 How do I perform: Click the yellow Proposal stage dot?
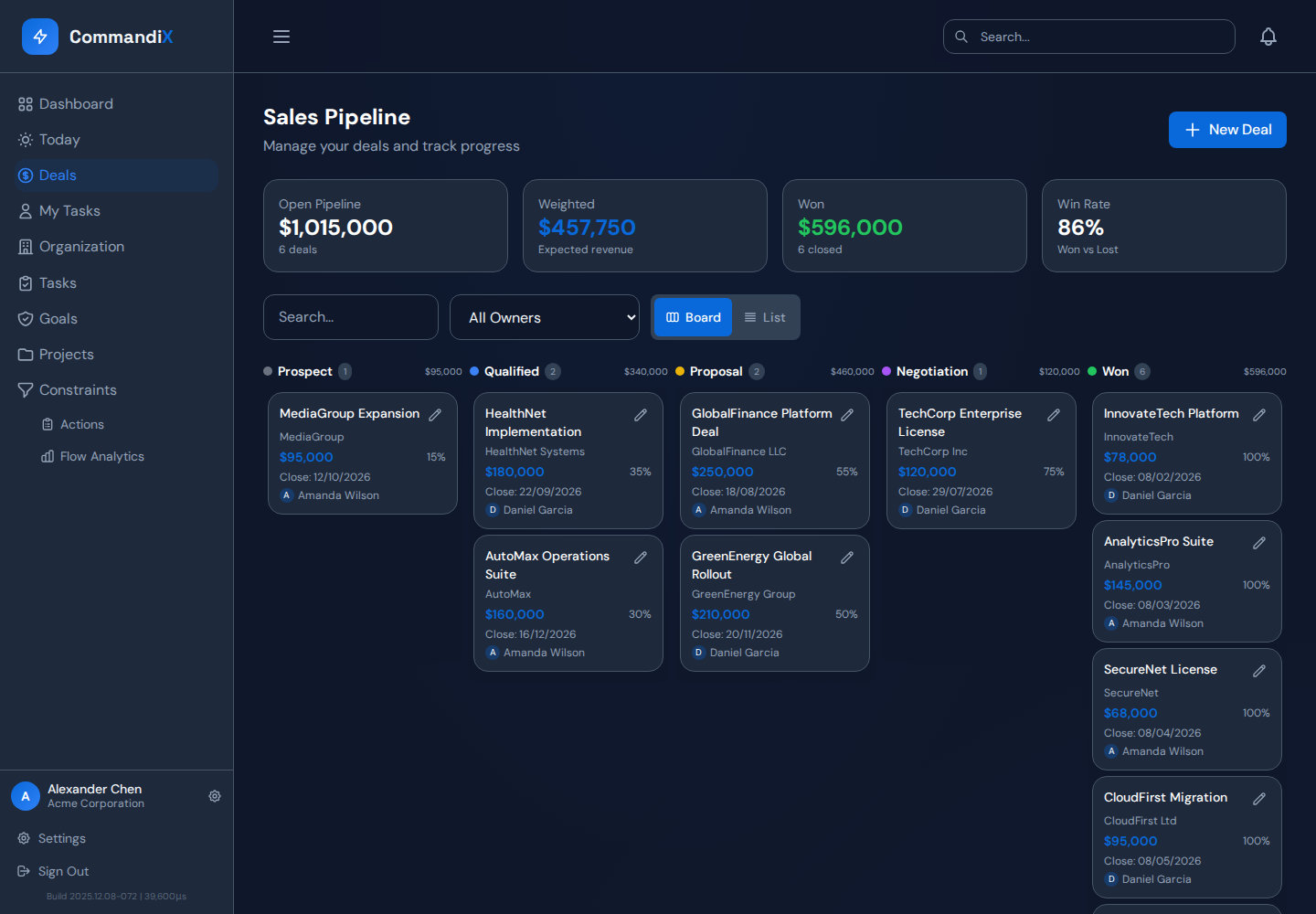point(680,371)
